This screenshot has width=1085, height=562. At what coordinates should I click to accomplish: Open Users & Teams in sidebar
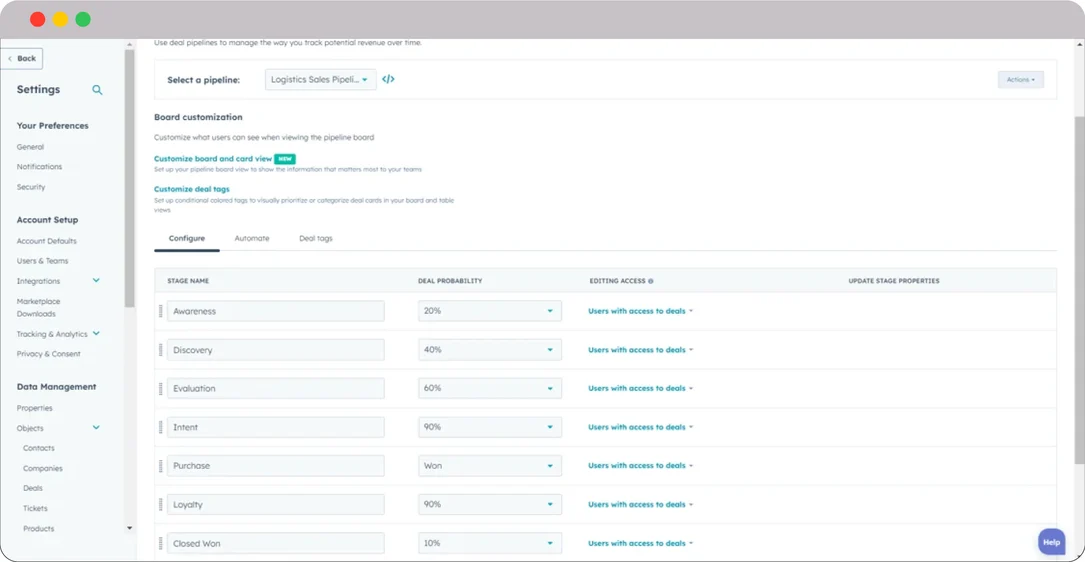click(x=42, y=261)
